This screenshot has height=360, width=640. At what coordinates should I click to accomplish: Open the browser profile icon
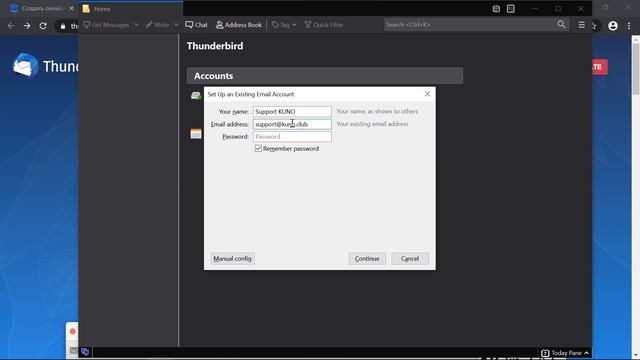tap(613, 26)
